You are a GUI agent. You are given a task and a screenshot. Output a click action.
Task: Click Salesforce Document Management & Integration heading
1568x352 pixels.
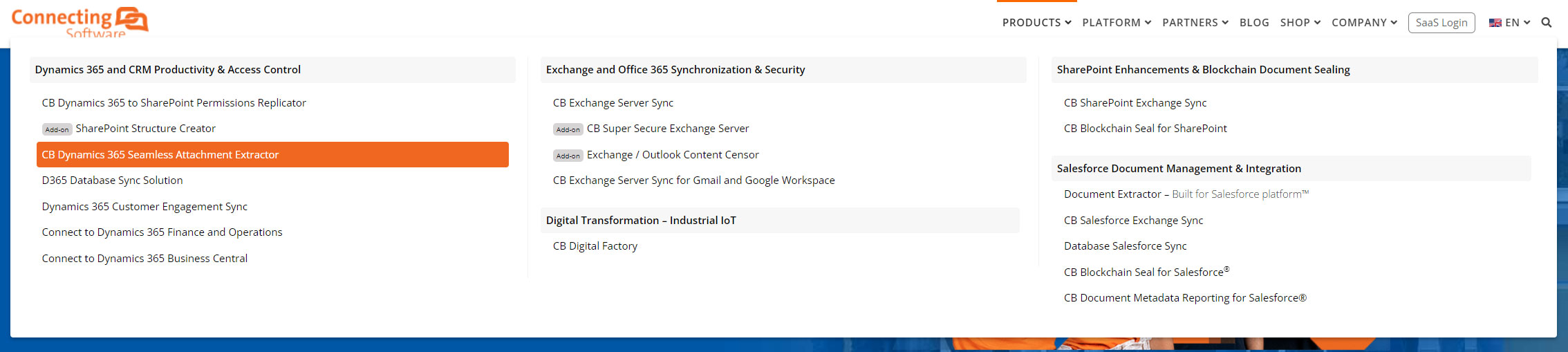pyautogui.click(x=1291, y=168)
